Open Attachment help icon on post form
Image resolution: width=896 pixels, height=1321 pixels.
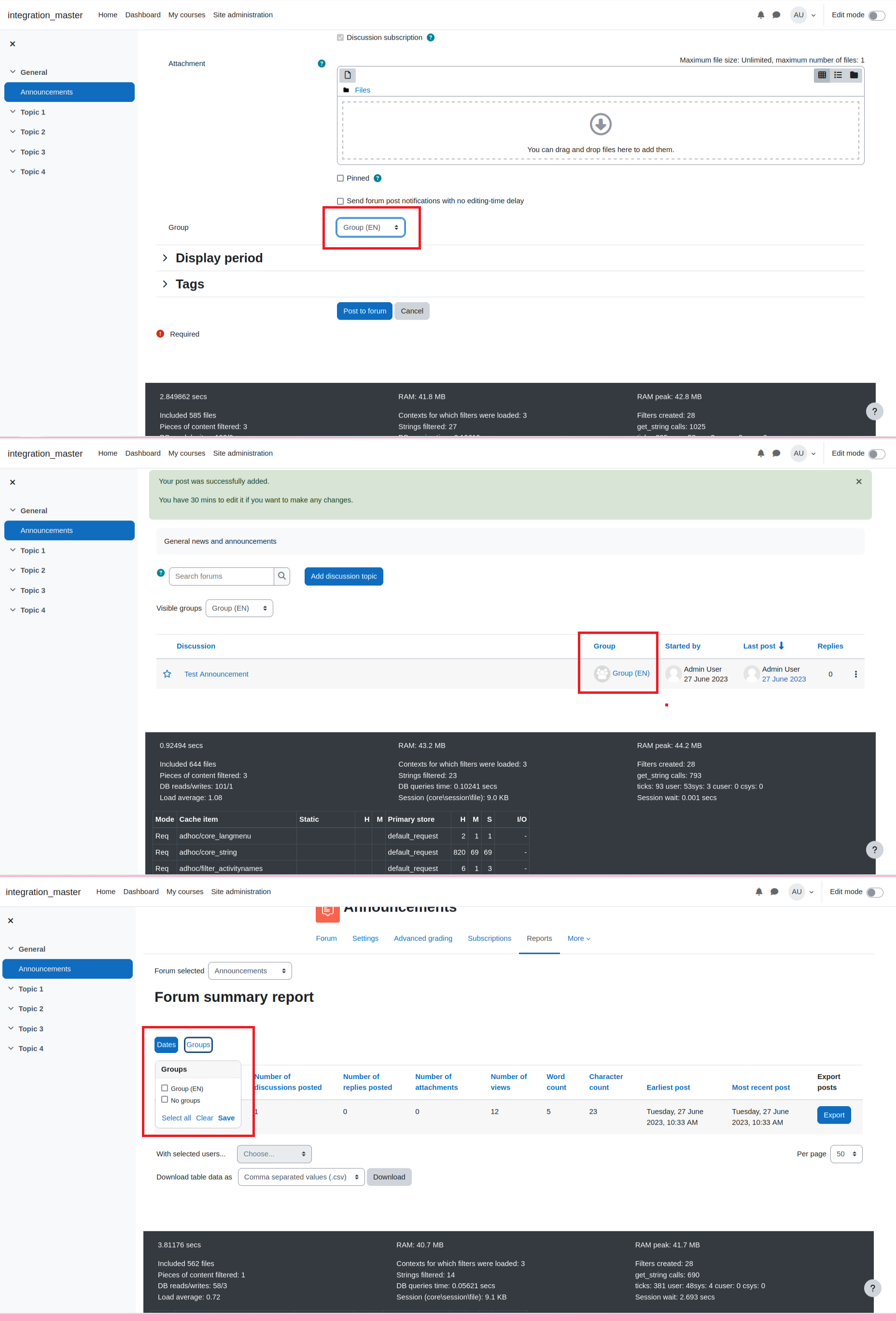[322, 64]
